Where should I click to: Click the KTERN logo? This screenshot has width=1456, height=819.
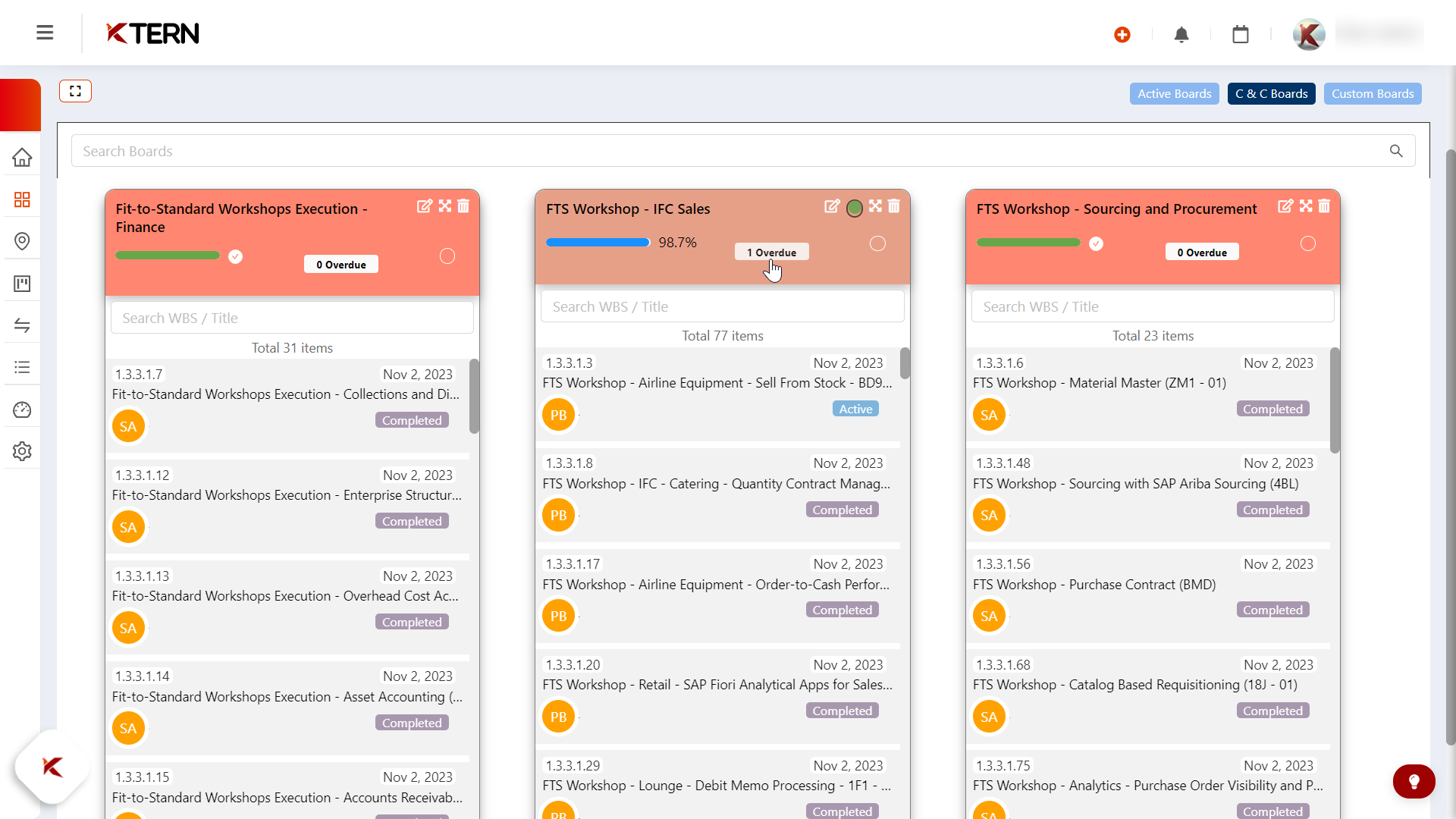[x=152, y=33]
